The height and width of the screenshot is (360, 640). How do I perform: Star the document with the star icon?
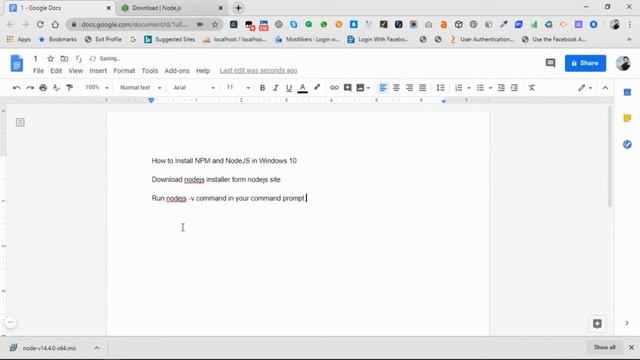click(x=50, y=59)
